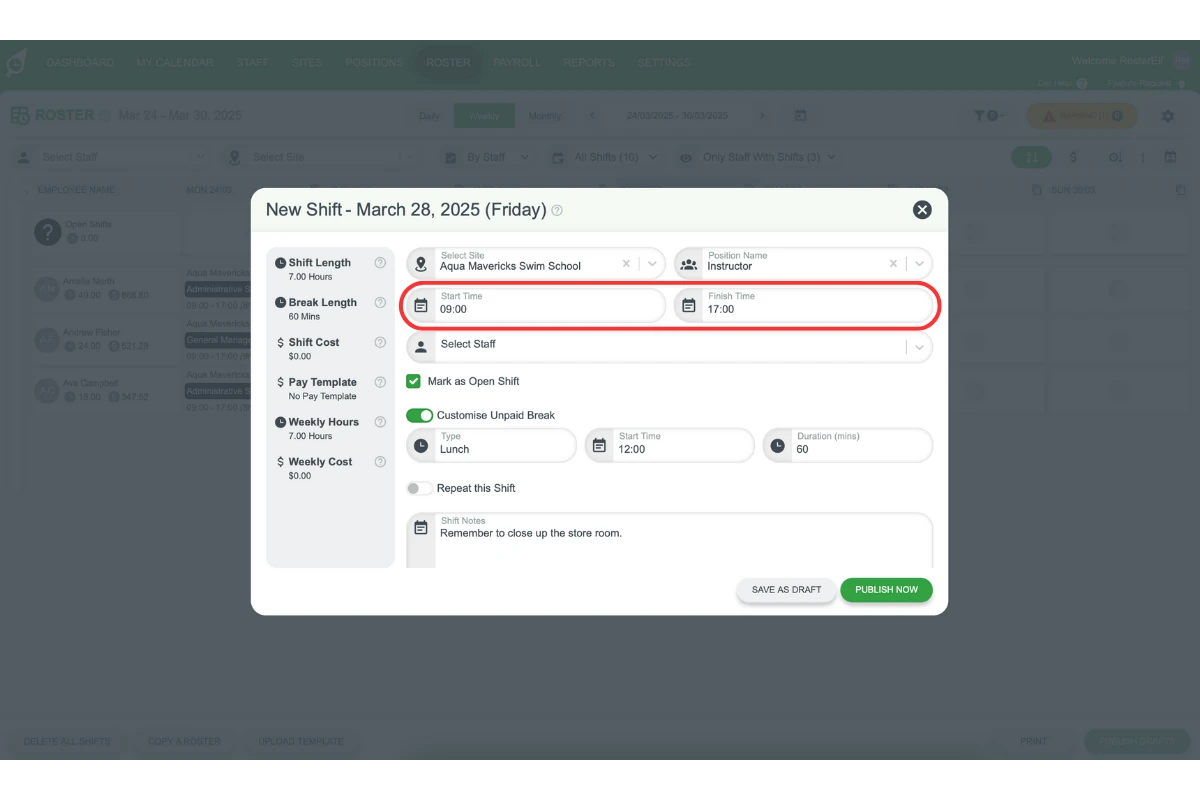Click the map pin icon in Select Site

pos(421,265)
